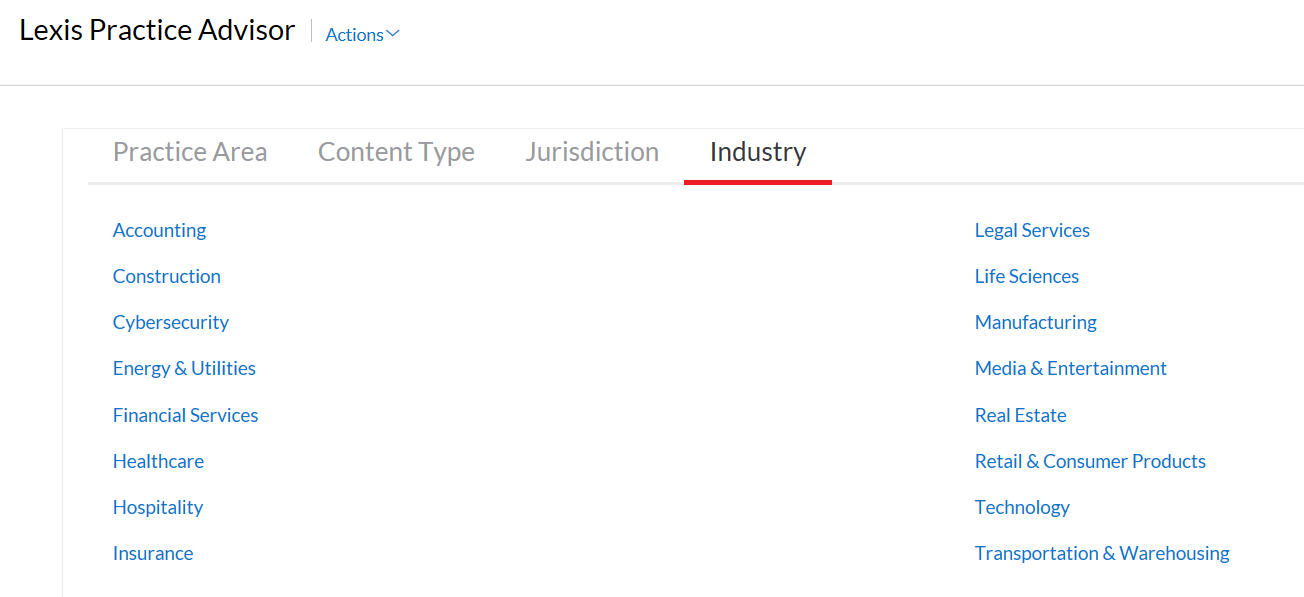Image resolution: width=1304 pixels, height=597 pixels.
Task: Go to Legal Services page
Action: pyautogui.click(x=1032, y=230)
